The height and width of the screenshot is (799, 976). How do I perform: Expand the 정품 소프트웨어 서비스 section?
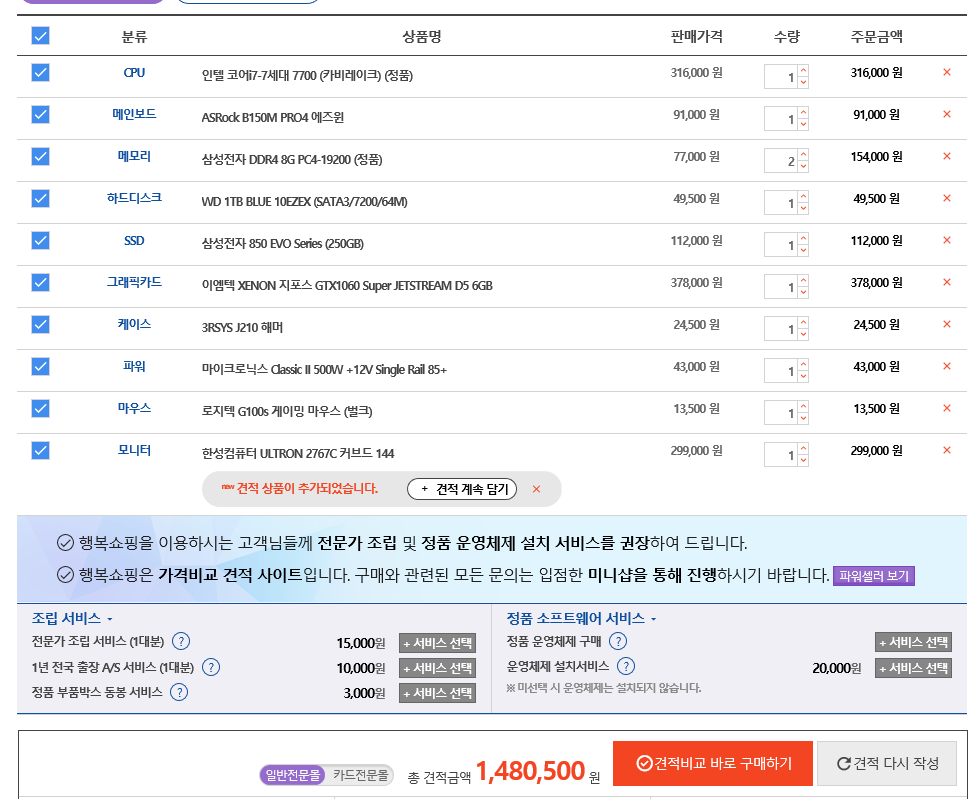point(581,619)
